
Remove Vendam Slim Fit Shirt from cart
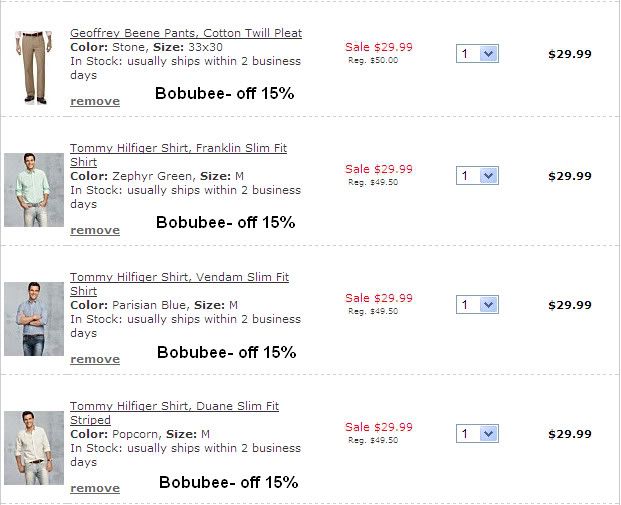coord(95,359)
